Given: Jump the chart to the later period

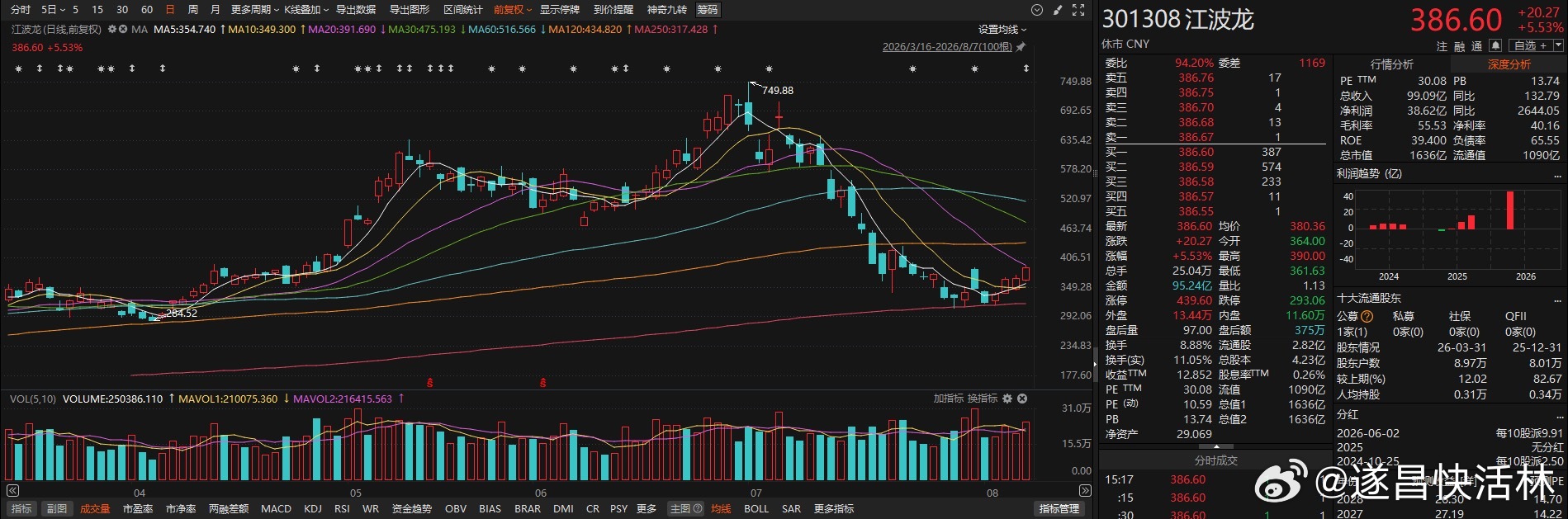Looking at the screenshot, I should click(1086, 491).
